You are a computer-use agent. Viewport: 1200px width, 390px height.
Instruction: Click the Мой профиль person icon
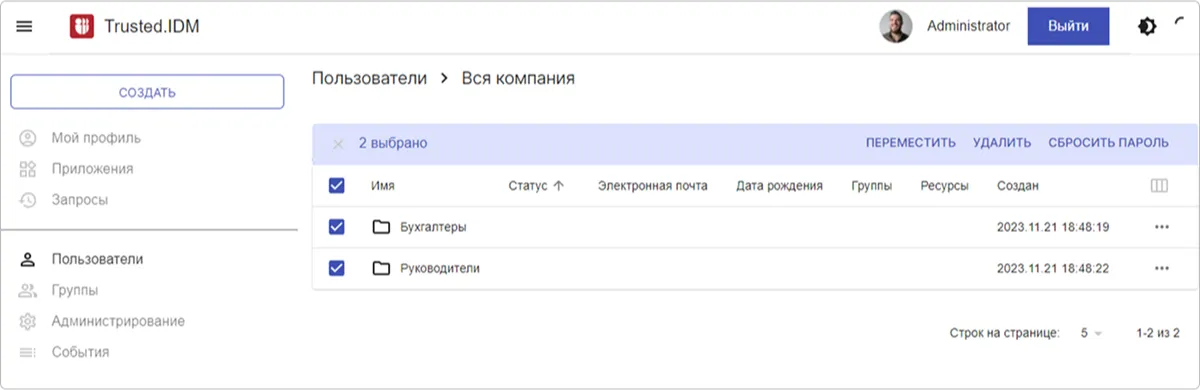coord(28,138)
